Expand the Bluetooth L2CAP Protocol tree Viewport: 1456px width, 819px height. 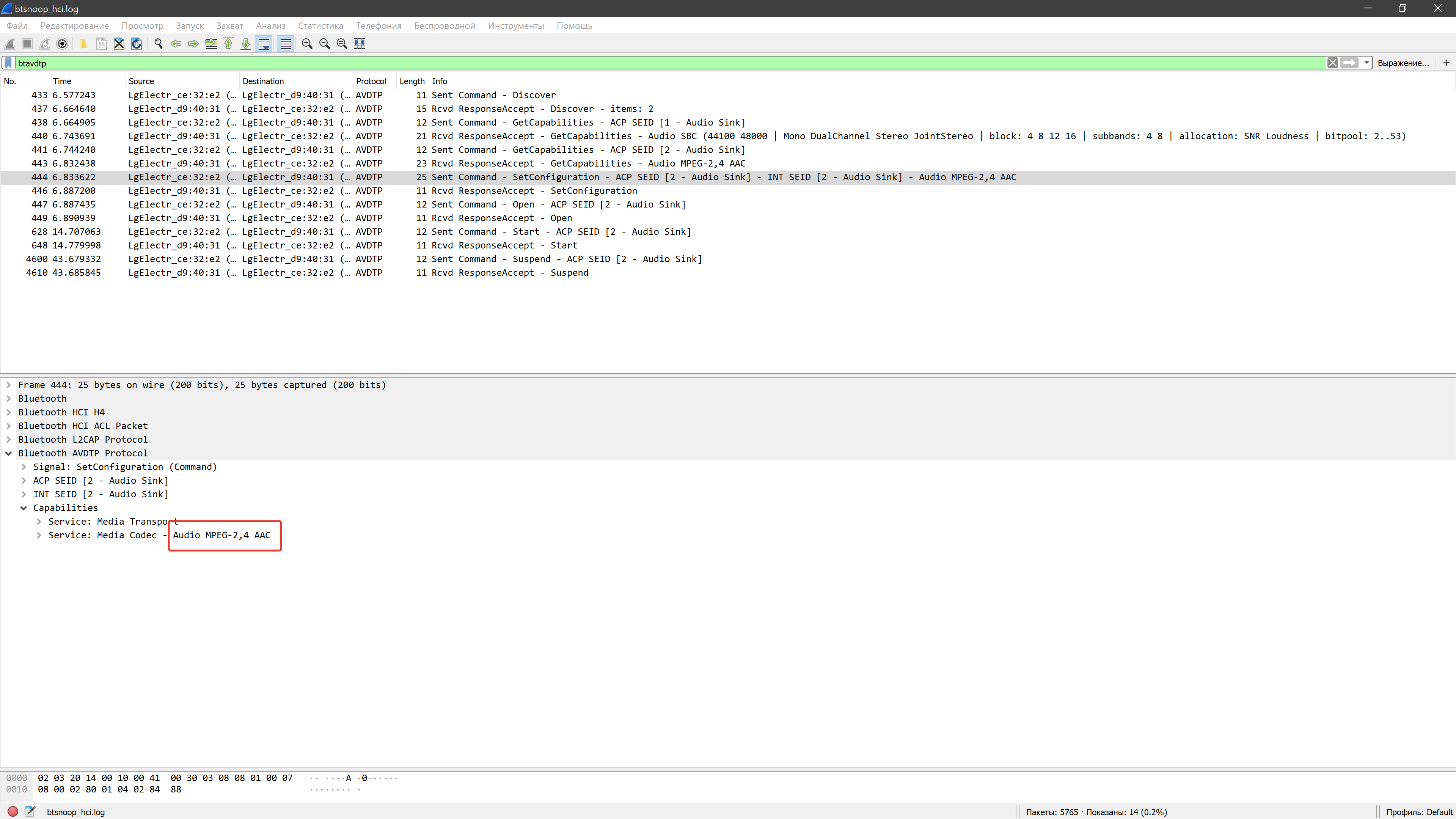(x=8, y=439)
